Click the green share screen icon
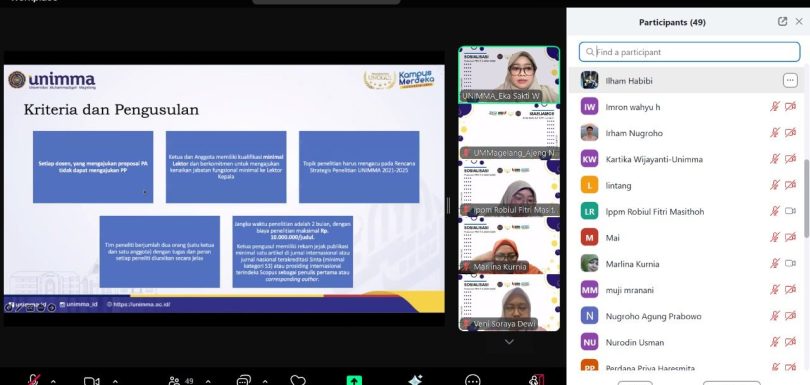810x385 pixels. (x=354, y=380)
